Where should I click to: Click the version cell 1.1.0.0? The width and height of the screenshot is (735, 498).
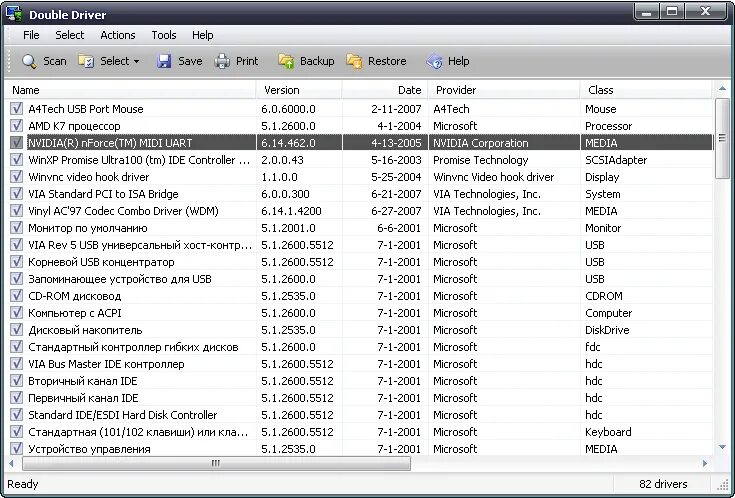279,177
